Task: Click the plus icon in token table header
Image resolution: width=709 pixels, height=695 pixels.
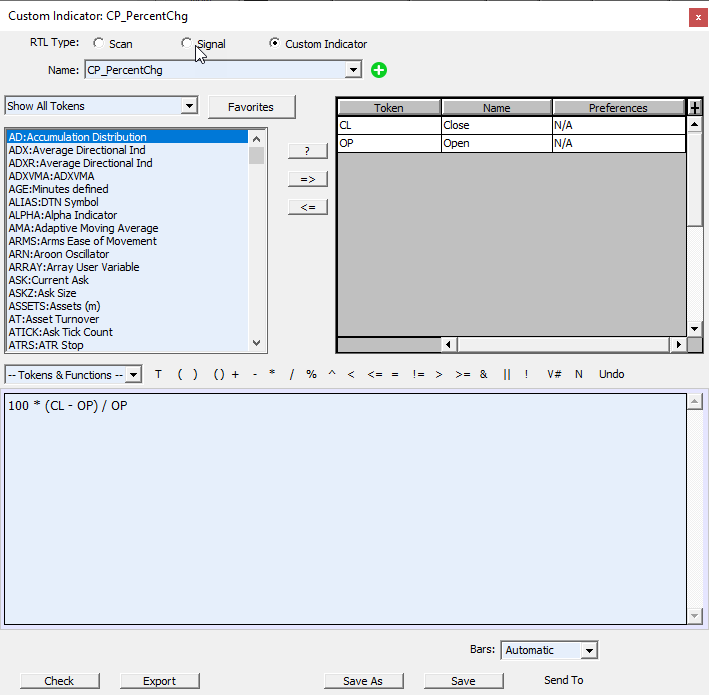Action: coord(695,107)
